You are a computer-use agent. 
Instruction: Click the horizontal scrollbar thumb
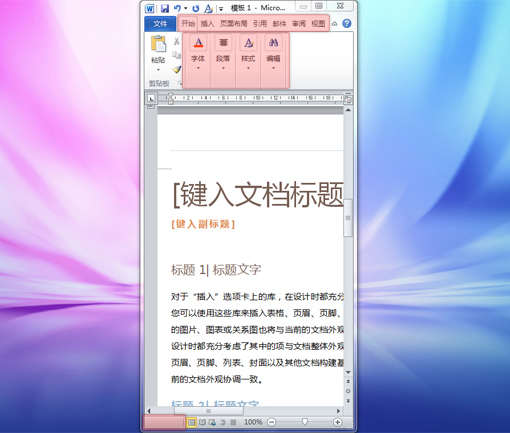pos(208,411)
